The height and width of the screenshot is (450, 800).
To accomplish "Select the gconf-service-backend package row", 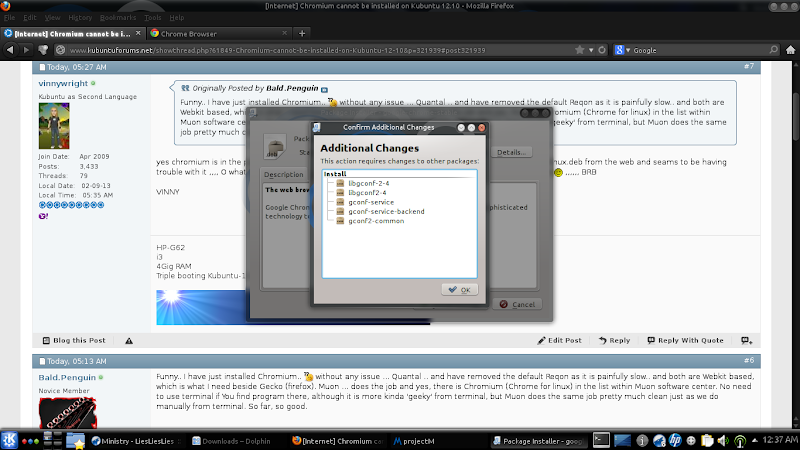I will pos(386,211).
